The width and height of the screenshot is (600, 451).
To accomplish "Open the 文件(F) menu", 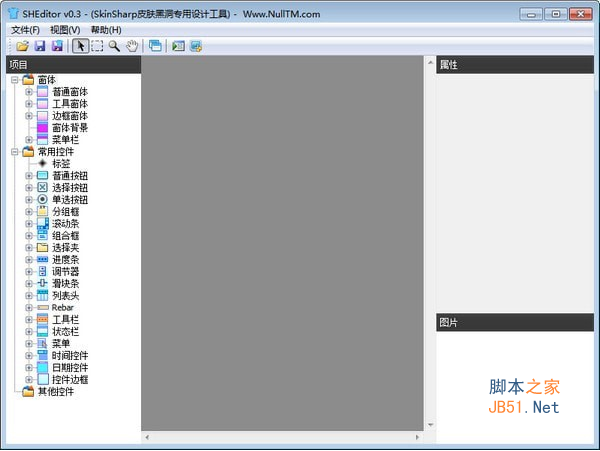I will pos(25,30).
